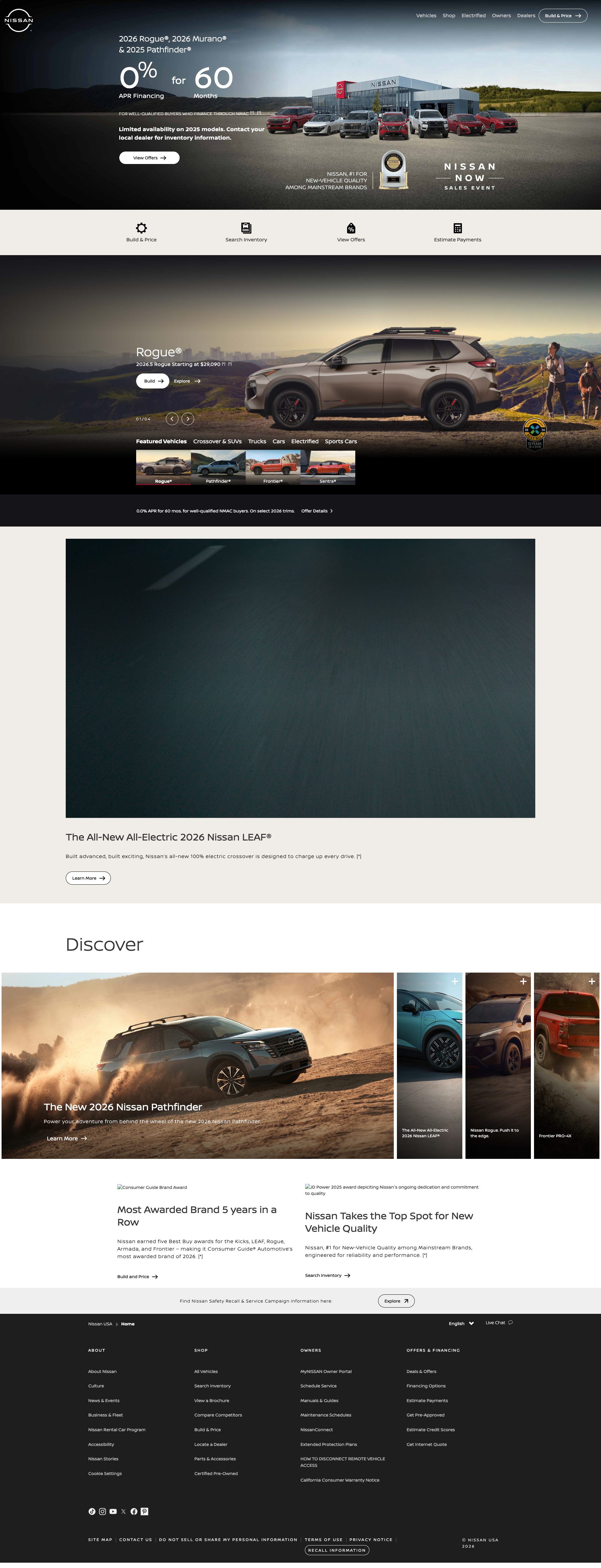Expand the Frontier PRO-4X Discover tile

click(x=591, y=981)
